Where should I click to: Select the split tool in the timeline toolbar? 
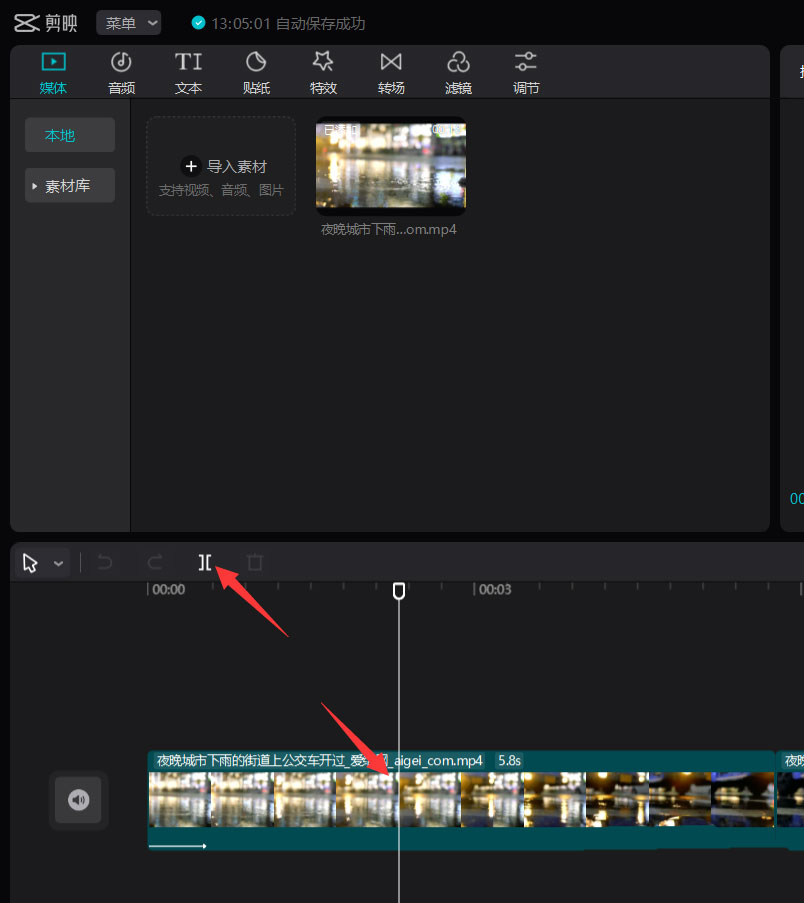point(205,562)
